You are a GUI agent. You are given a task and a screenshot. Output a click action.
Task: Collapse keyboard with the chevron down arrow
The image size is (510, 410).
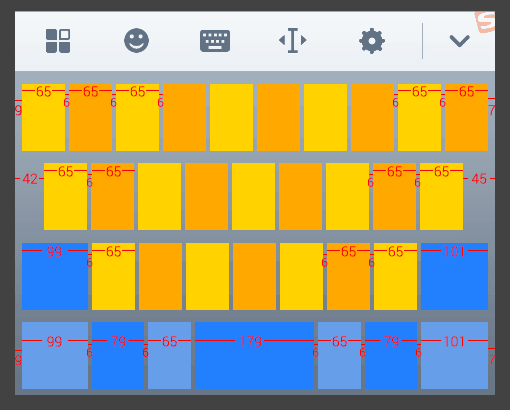[460, 41]
